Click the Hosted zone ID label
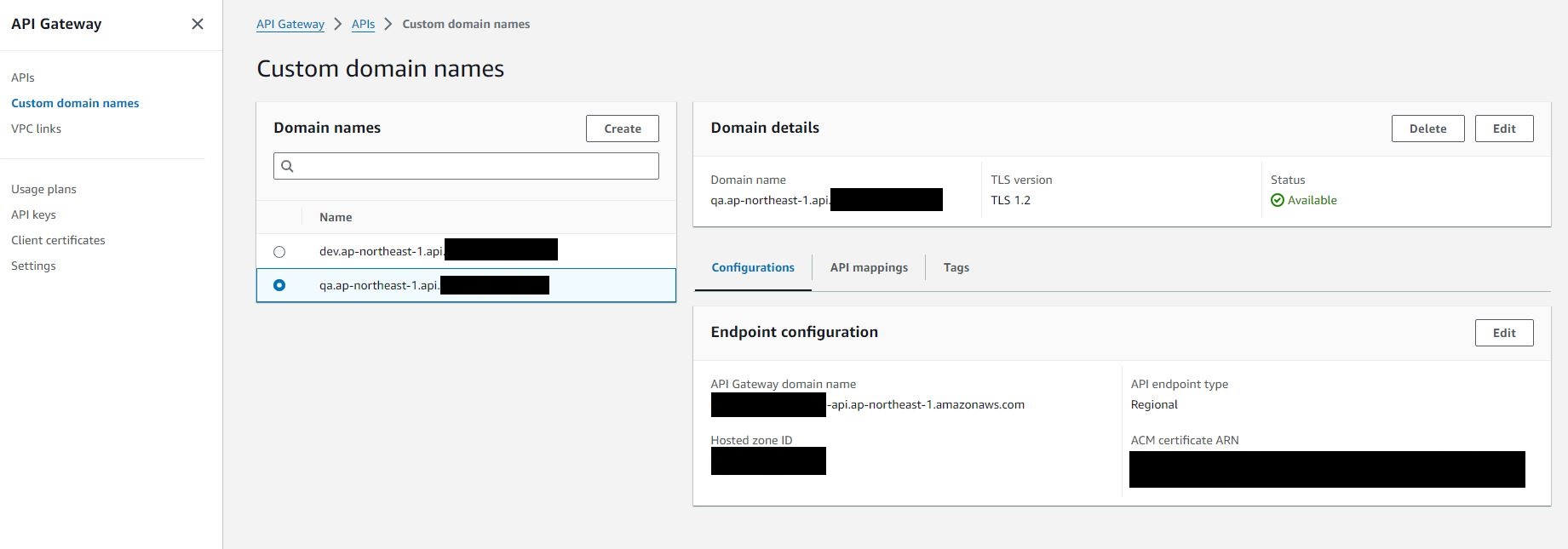The width and height of the screenshot is (1568, 549). click(751, 440)
